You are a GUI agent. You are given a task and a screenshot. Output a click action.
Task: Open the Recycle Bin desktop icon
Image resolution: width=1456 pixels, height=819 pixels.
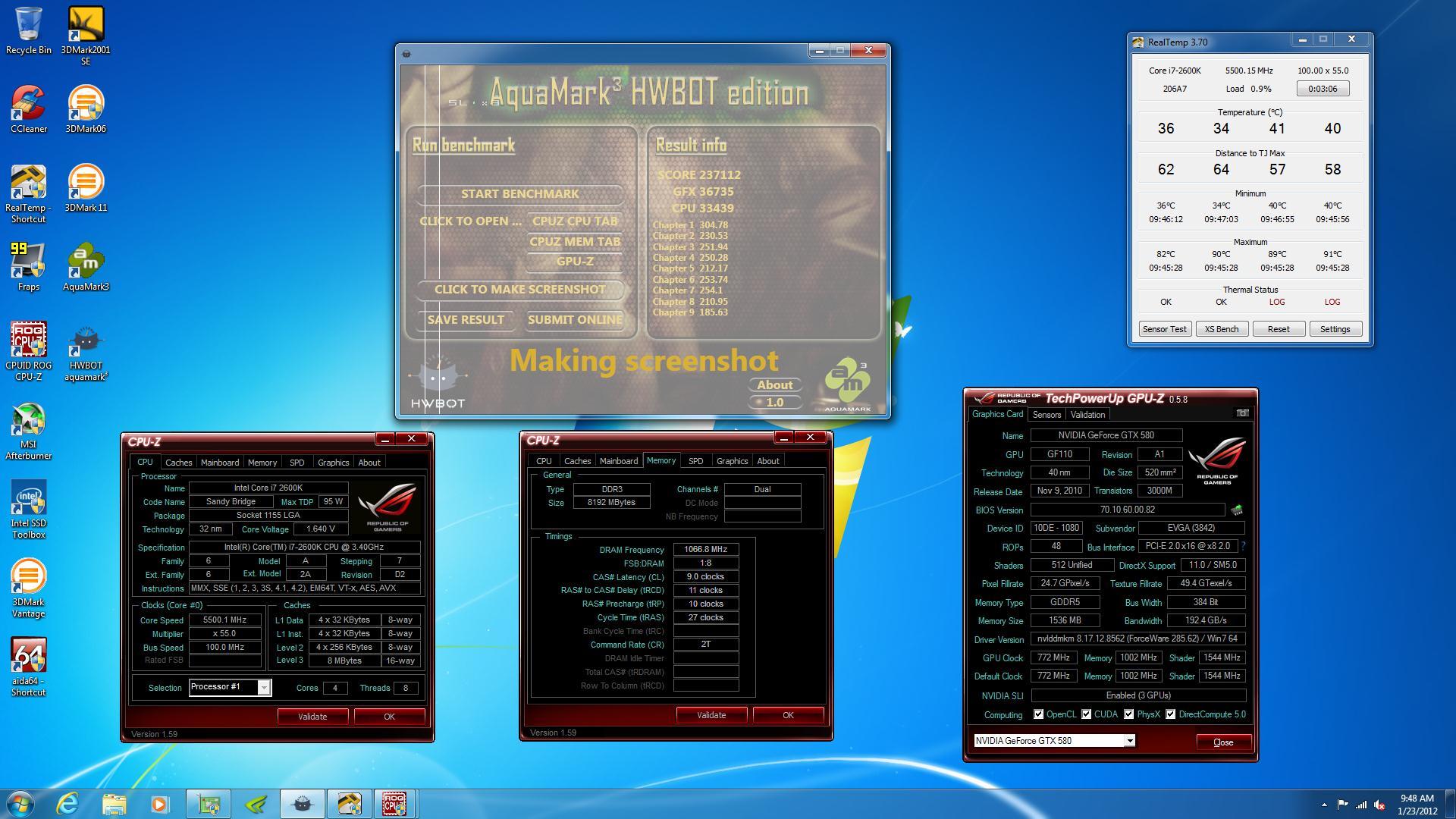point(28,30)
